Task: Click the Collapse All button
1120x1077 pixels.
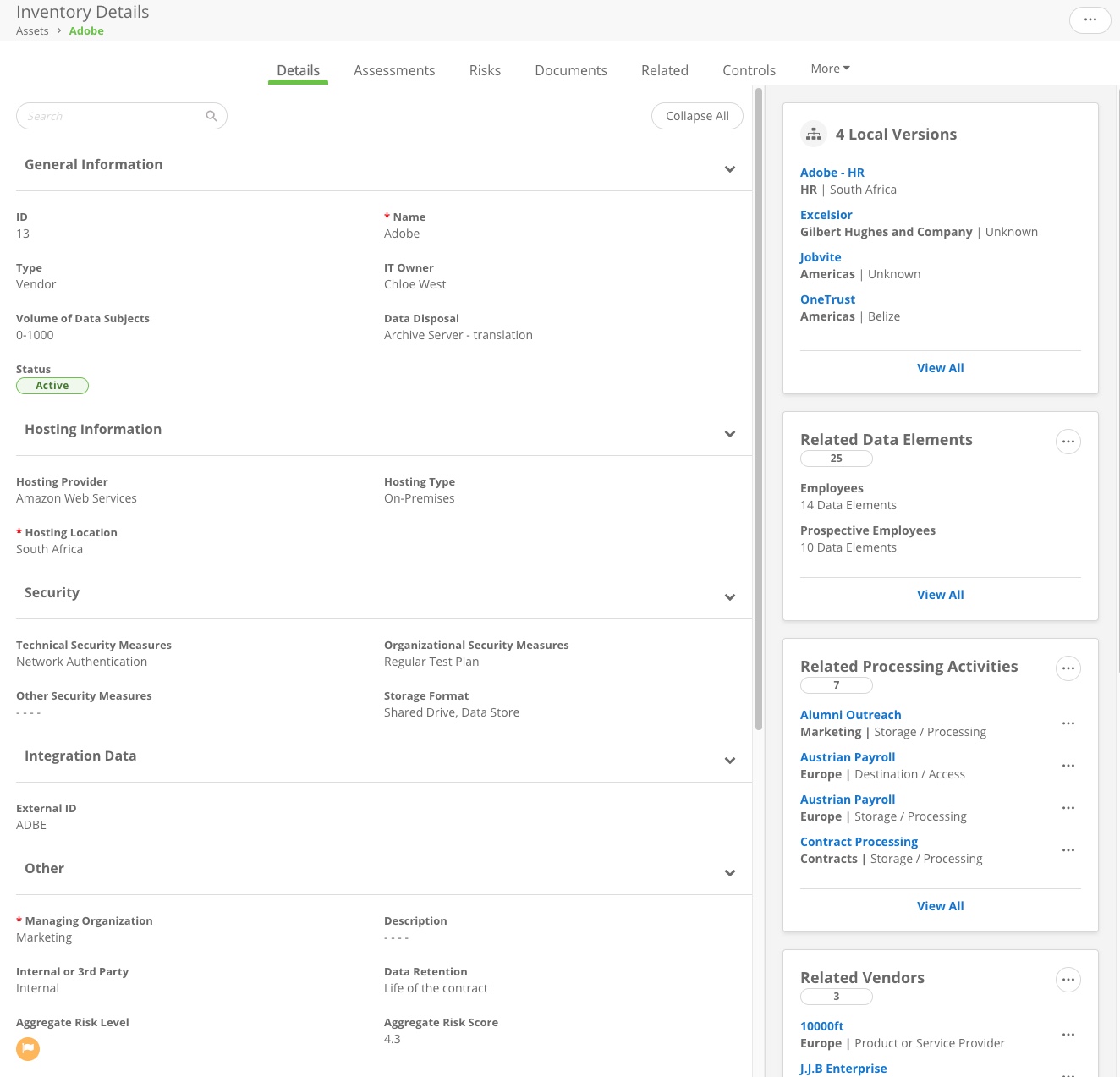Action: (697, 115)
